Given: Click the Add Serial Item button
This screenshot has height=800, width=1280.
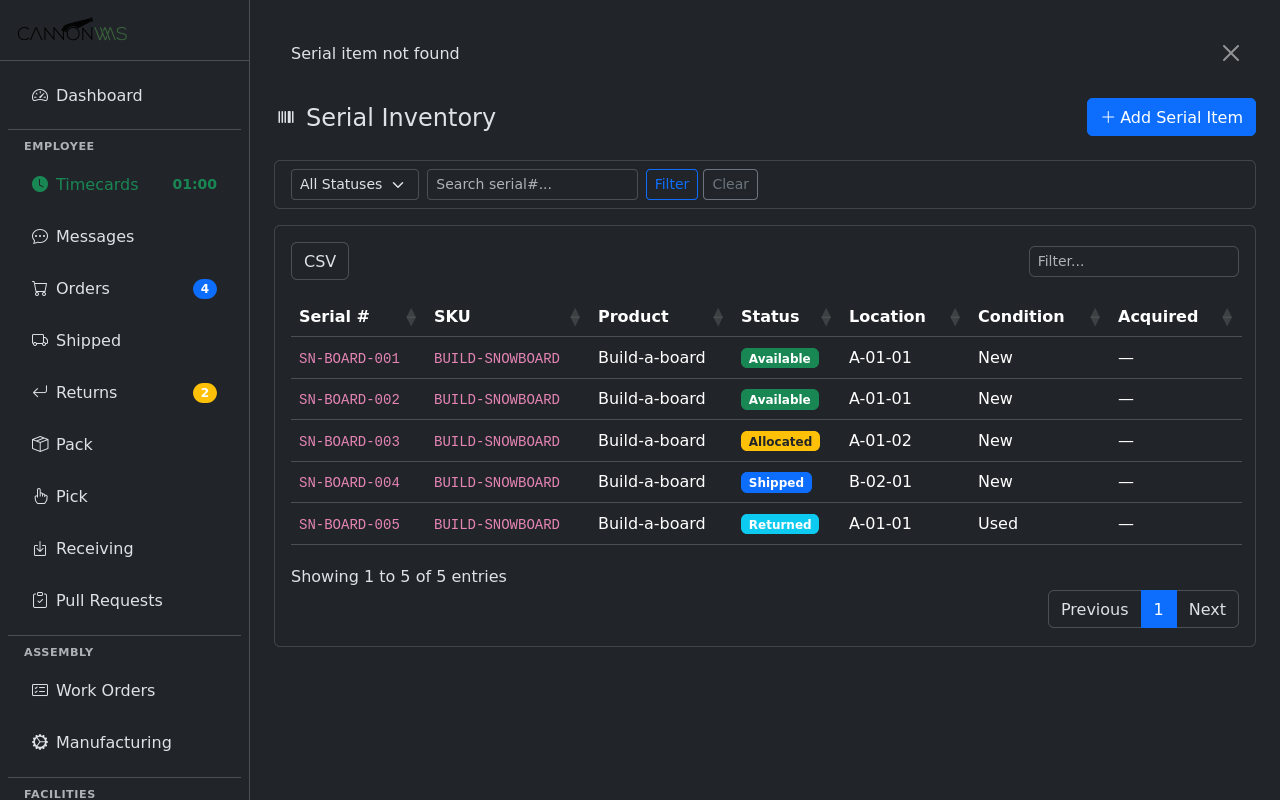Looking at the screenshot, I should (x=1171, y=117).
